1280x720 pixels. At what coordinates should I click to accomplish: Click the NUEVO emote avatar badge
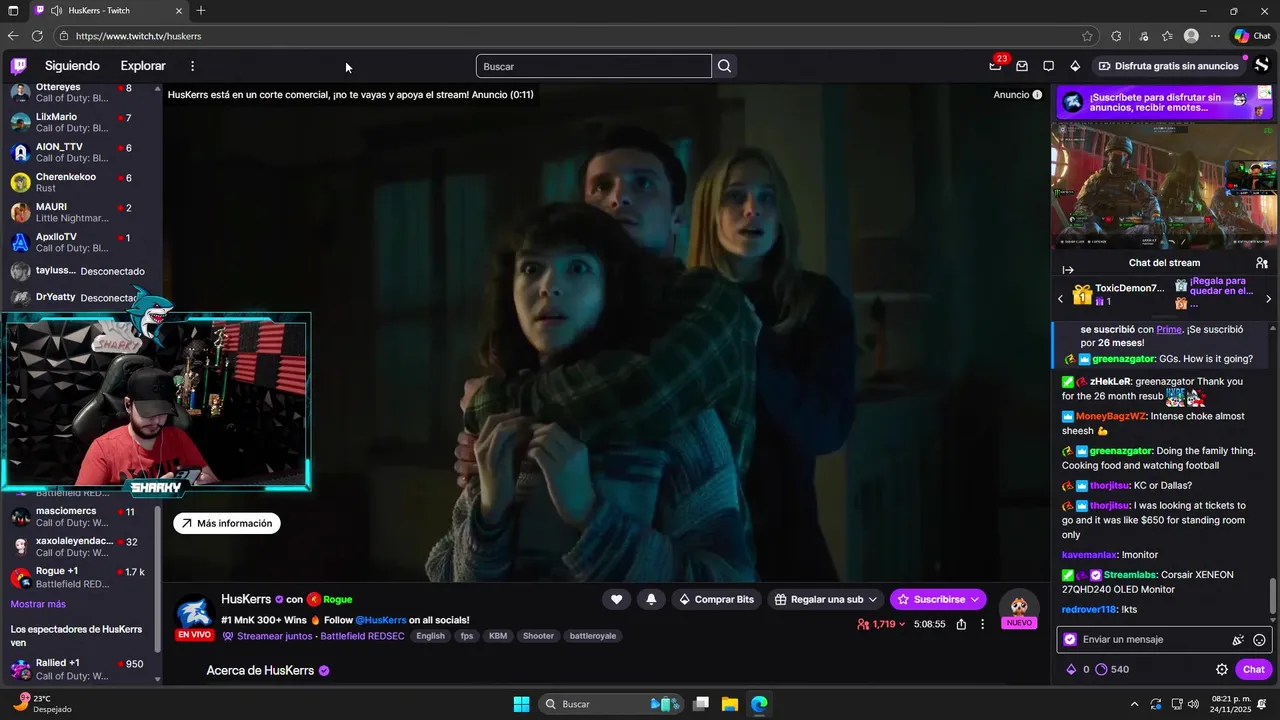click(1019, 609)
